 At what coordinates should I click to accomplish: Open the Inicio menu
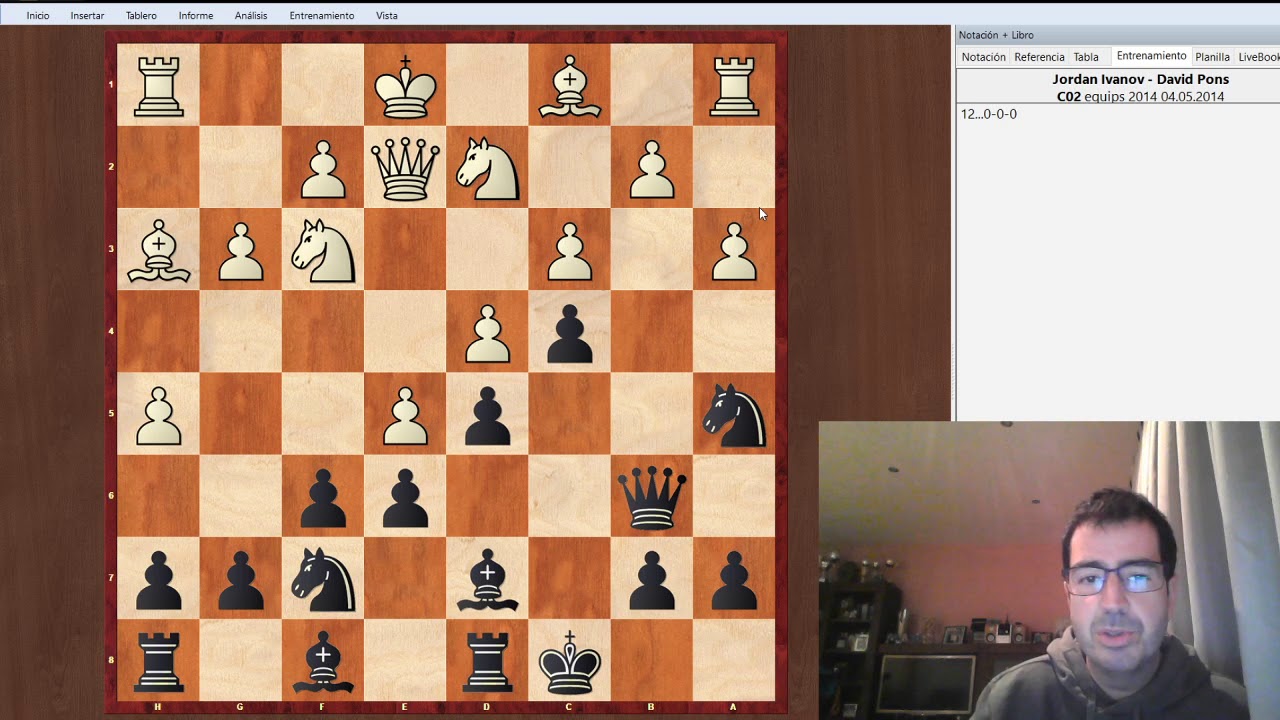point(38,16)
